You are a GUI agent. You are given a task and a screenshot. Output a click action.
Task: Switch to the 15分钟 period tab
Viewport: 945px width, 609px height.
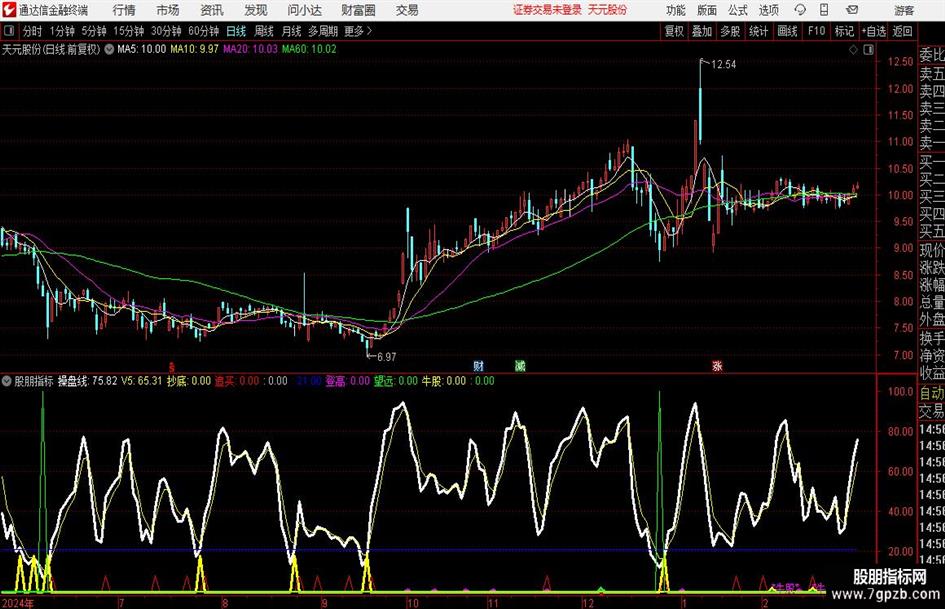129,31
